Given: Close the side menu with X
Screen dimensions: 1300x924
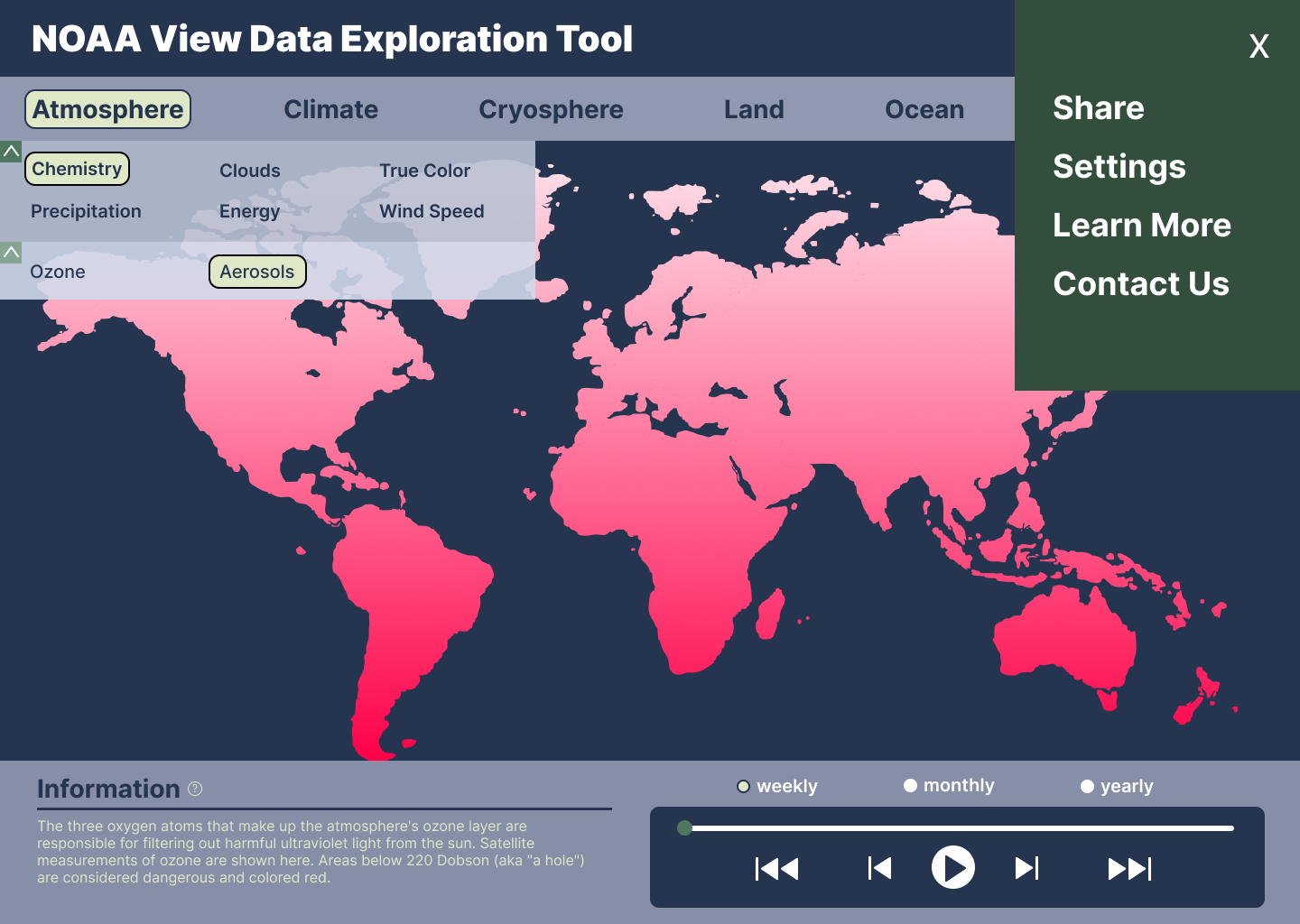Looking at the screenshot, I should coord(1258,46).
